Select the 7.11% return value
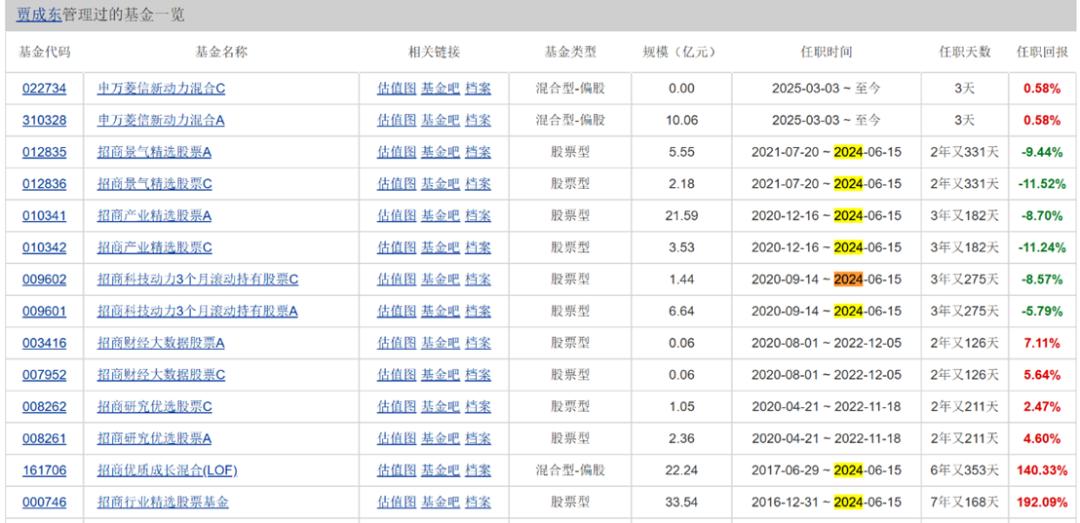Screen dimensions: 1080x523 (1041, 343)
